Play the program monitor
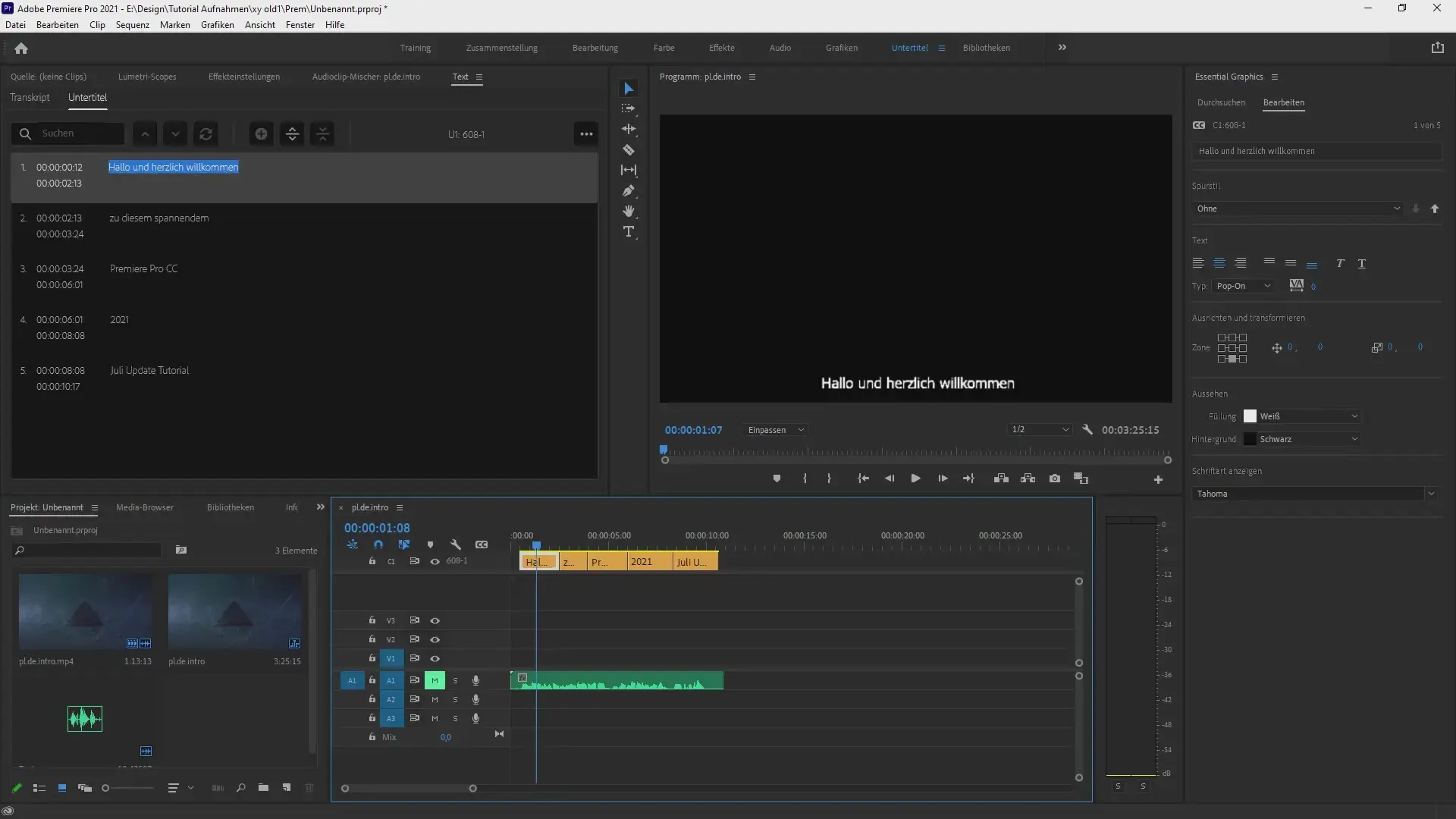The height and width of the screenshot is (819, 1456). point(915,479)
